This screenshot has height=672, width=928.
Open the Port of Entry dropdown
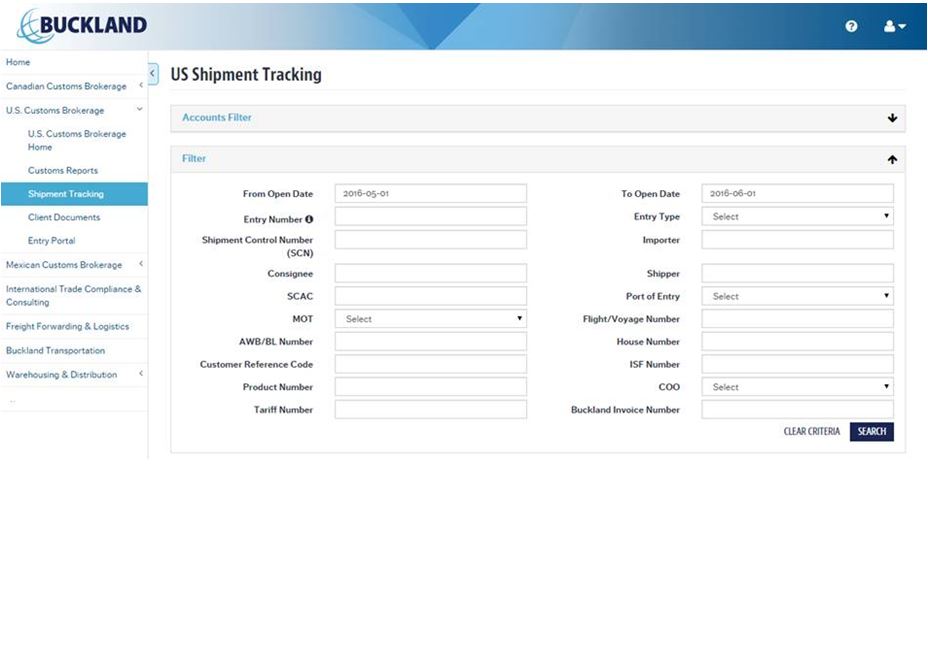pos(797,296)
